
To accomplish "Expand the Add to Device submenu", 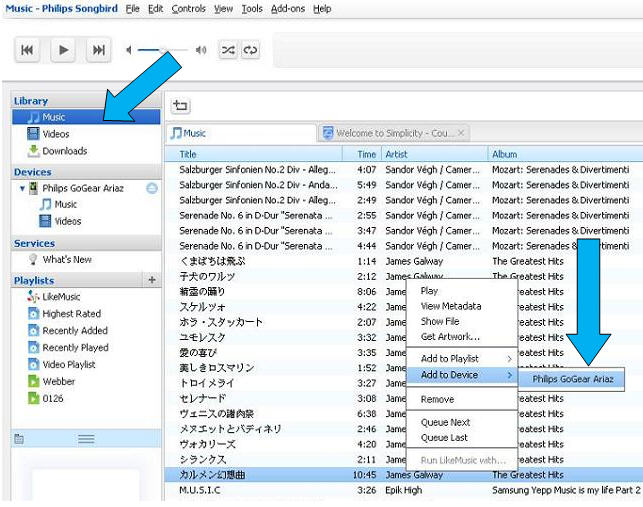I will pos(462,375).
